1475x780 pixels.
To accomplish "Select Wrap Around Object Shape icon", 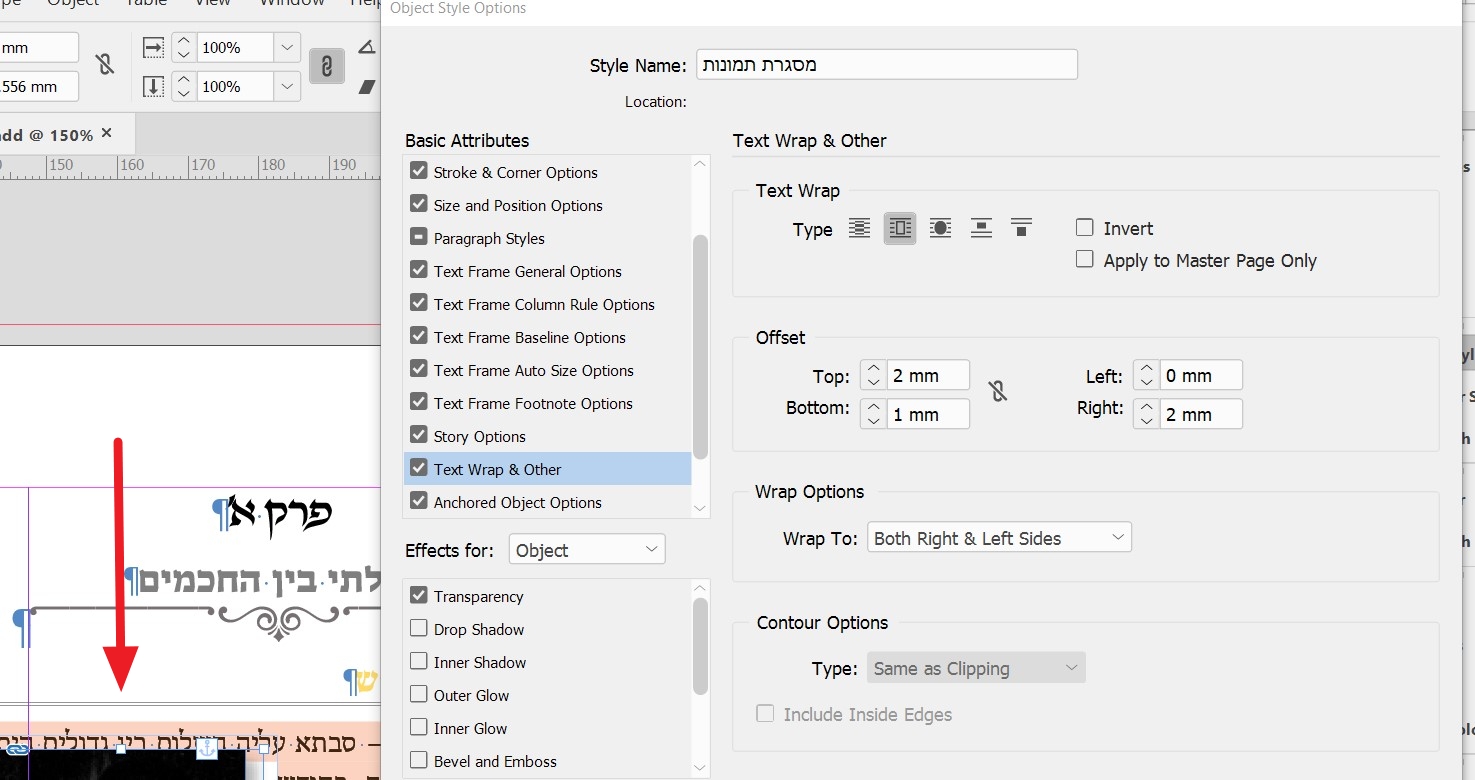I will pyautogui.click(x=940, y=228).
